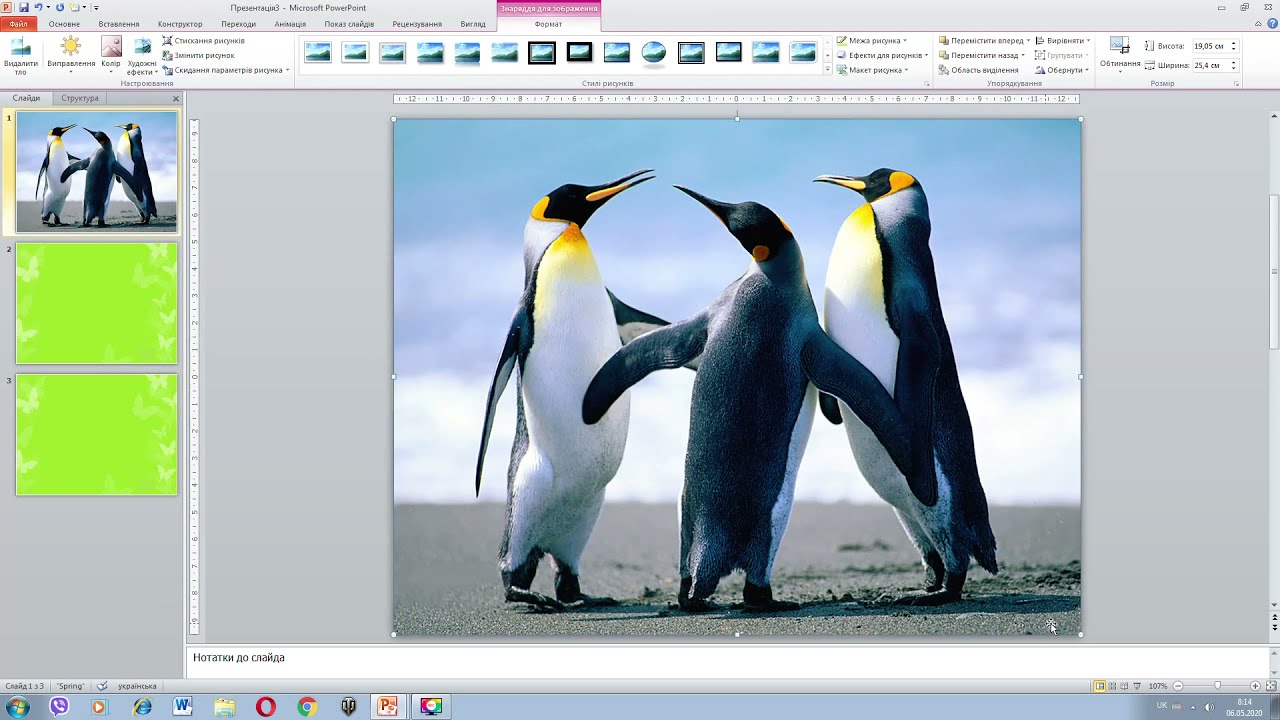The image size is (1280, 720).
Task: Click the zoom slider in status bar
Action: (1217, 686)
